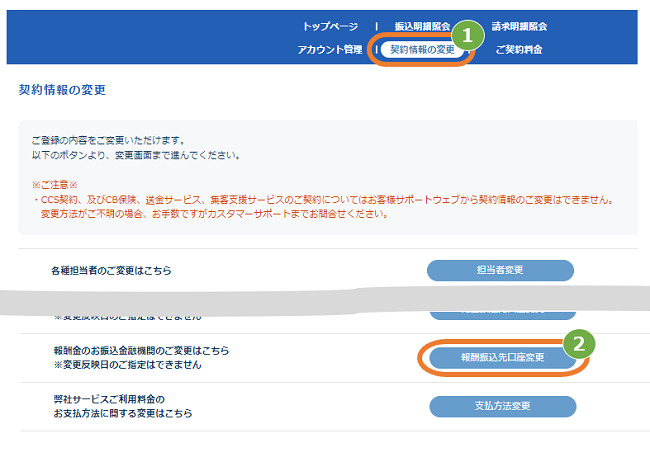Open ご契約料金 menu item
This screenshot has height=457, width=650.
[519, 49]
